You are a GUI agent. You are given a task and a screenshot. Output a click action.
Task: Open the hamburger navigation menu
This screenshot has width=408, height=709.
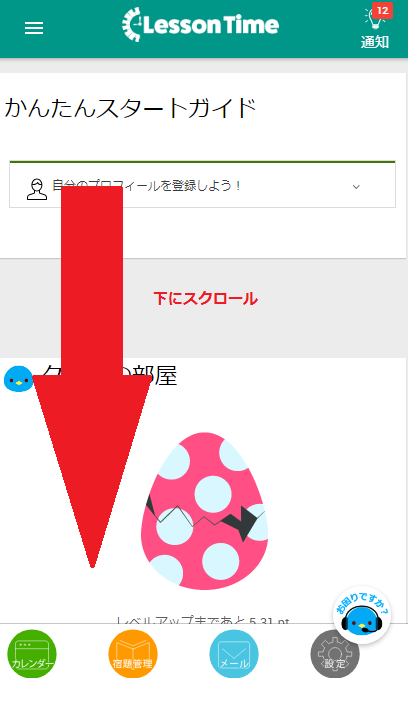point(34,28)
